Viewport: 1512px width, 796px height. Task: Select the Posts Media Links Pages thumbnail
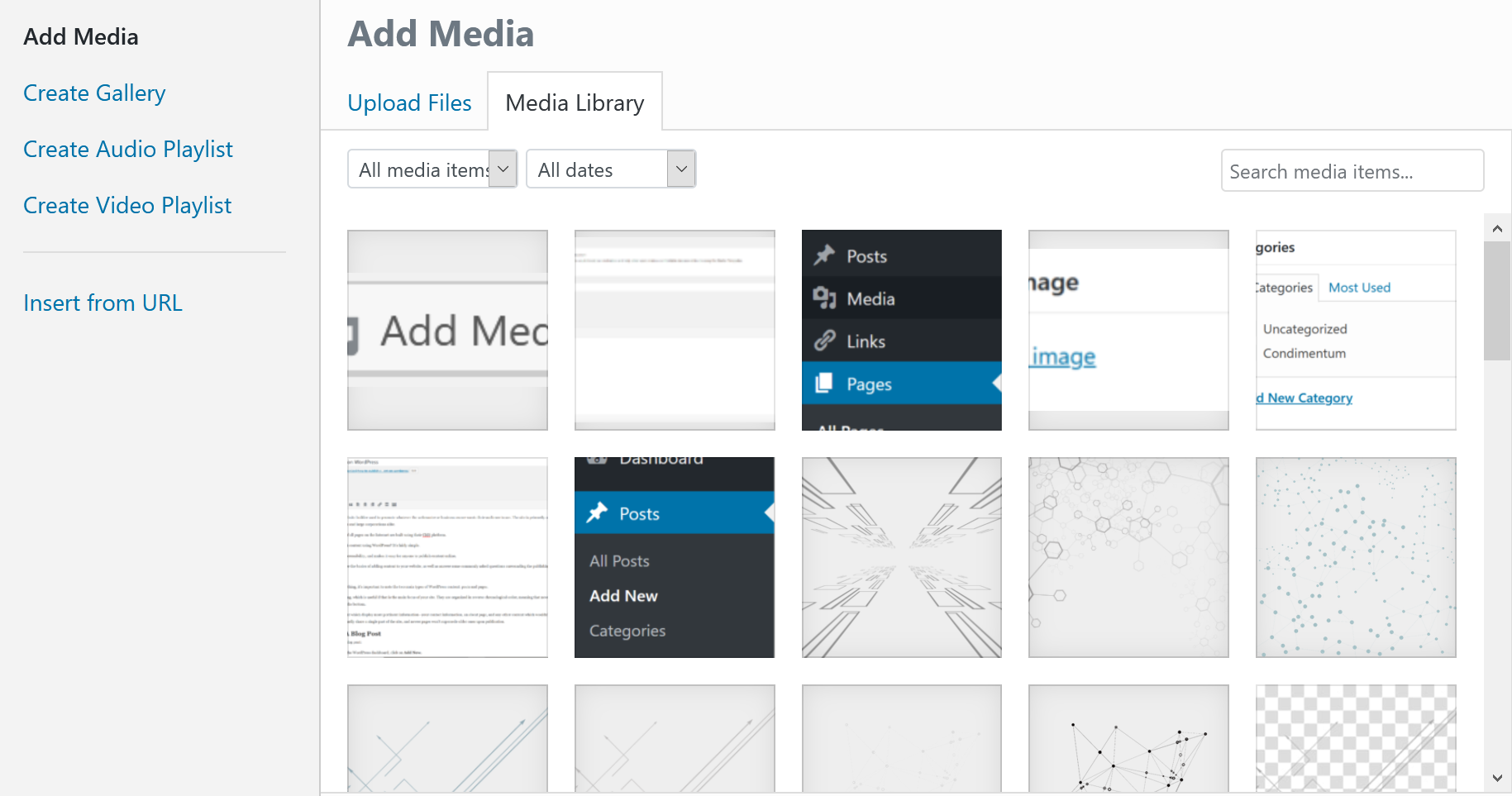coord(902,330)
